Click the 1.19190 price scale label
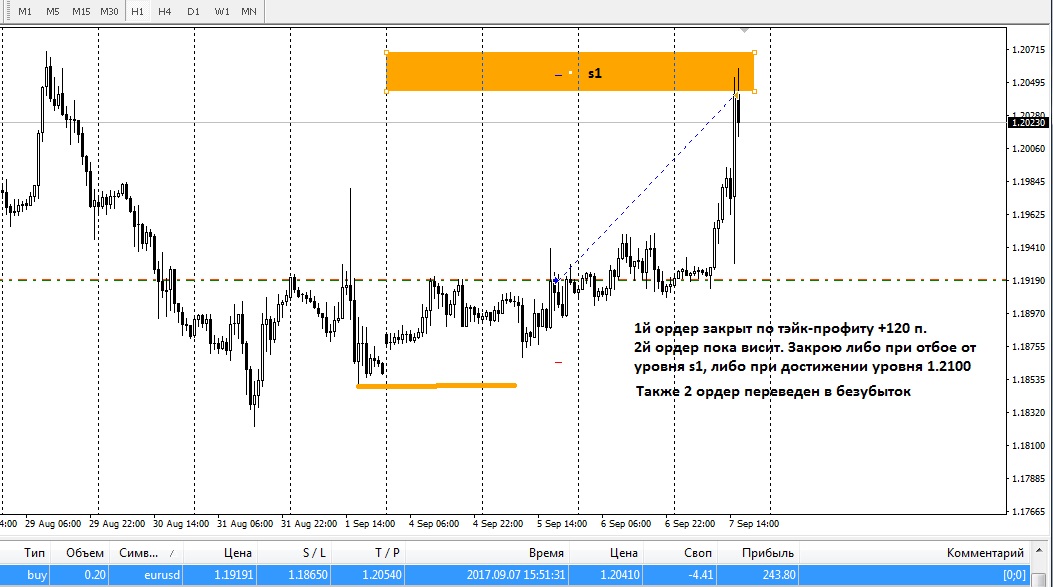This screenshot has height=587, width=1053. [1028, 280]
